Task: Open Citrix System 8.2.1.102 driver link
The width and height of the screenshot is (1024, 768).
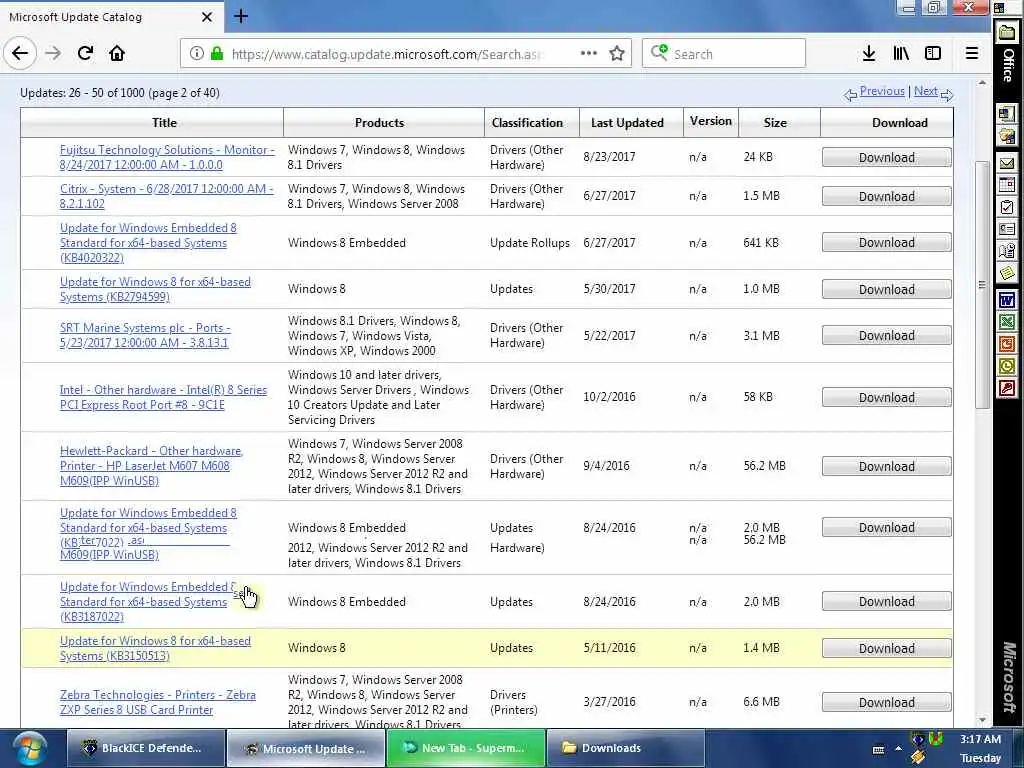Action: 167,196
